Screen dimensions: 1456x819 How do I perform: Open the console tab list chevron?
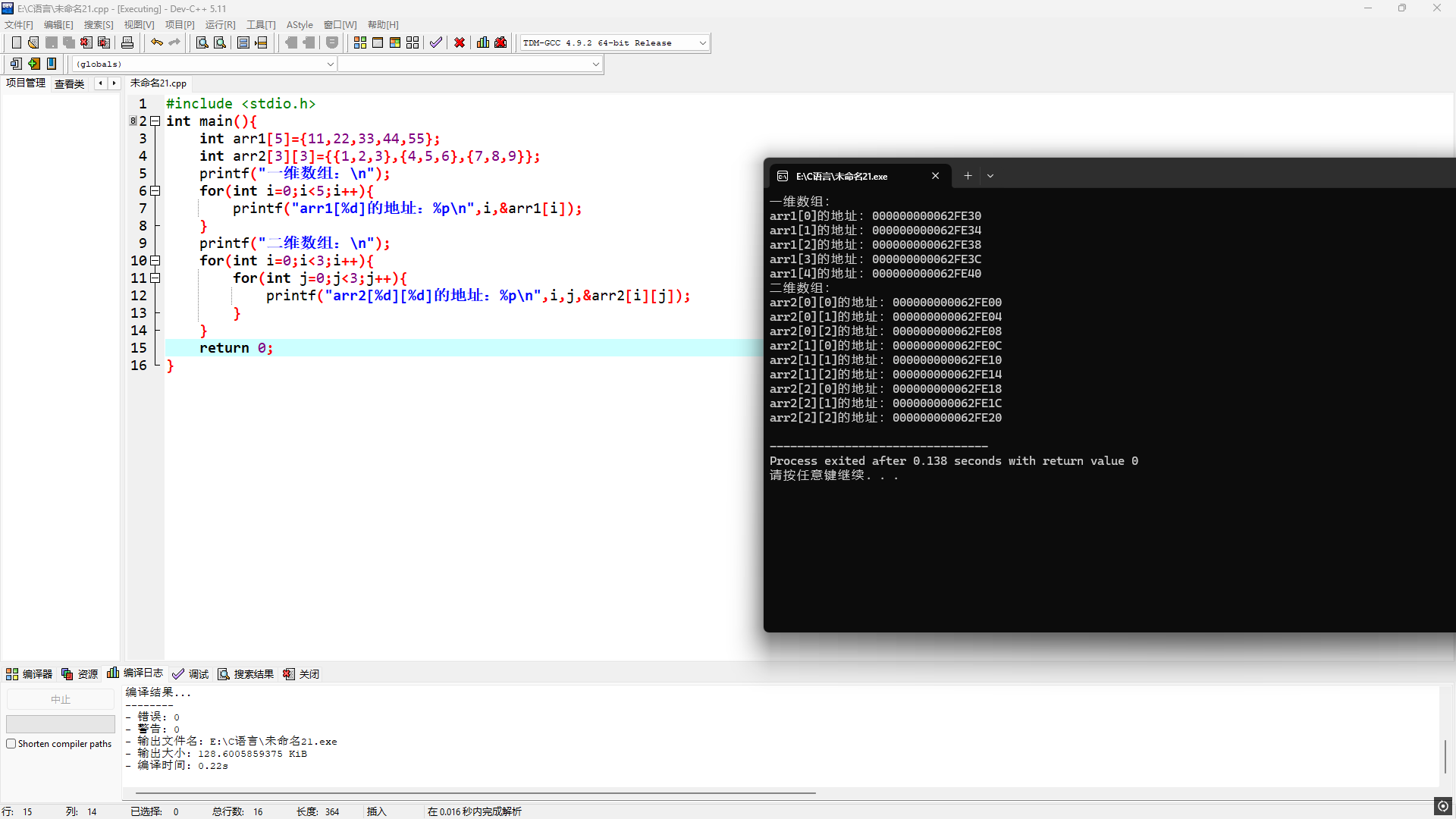click(990, 176)
